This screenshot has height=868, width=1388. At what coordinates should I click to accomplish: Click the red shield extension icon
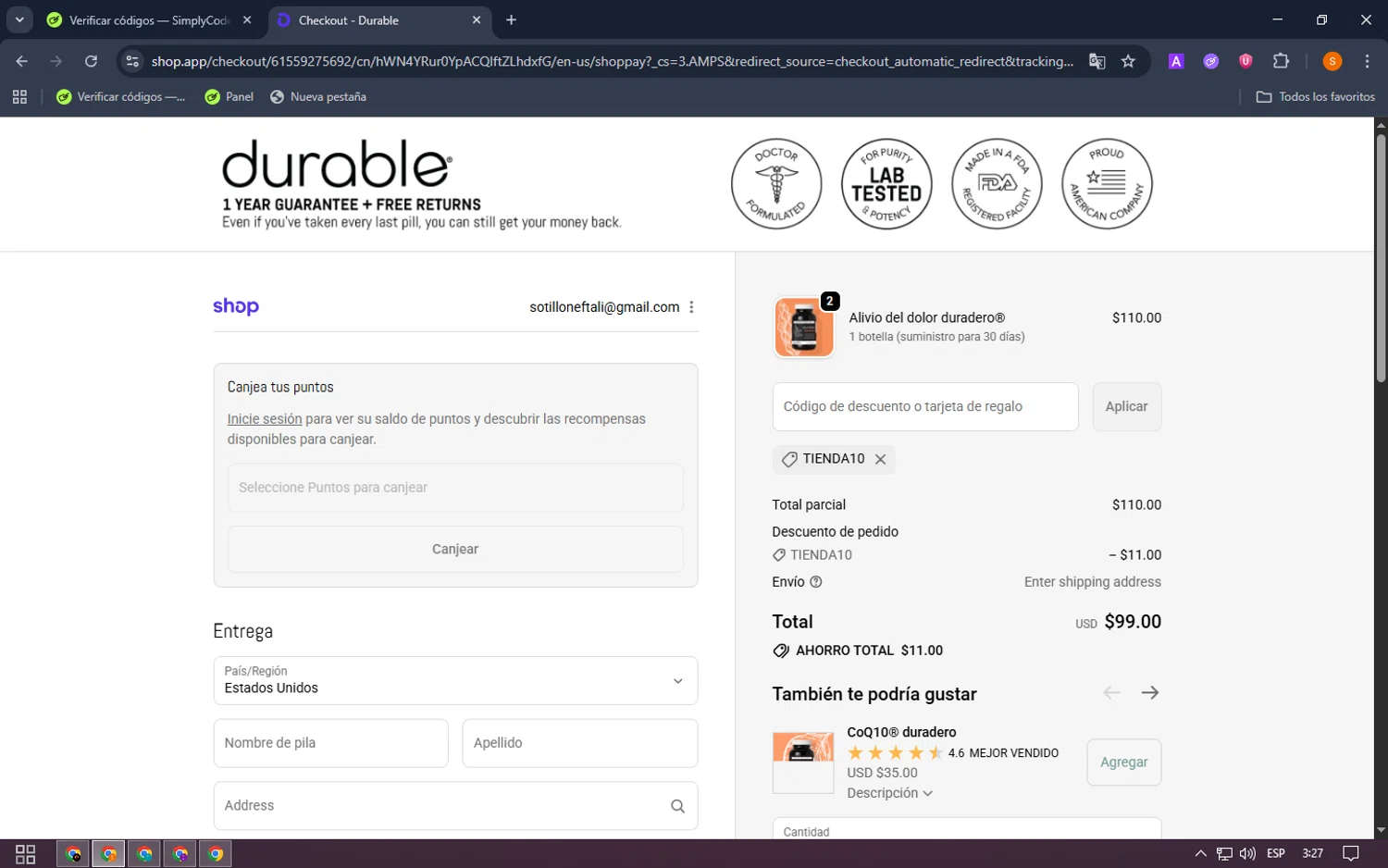(x=1245, y=61)
